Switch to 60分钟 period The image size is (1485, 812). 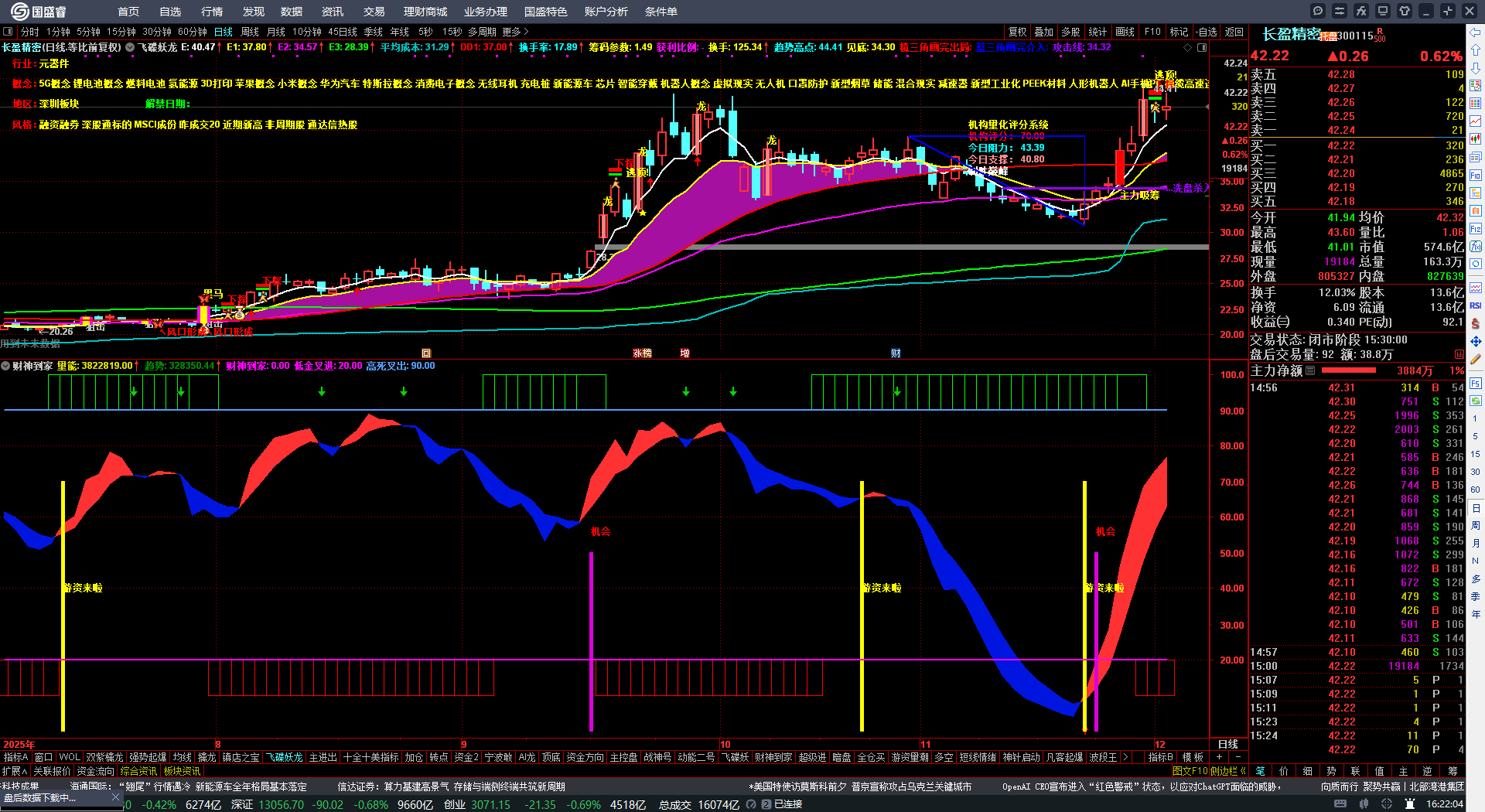[193, 32]
